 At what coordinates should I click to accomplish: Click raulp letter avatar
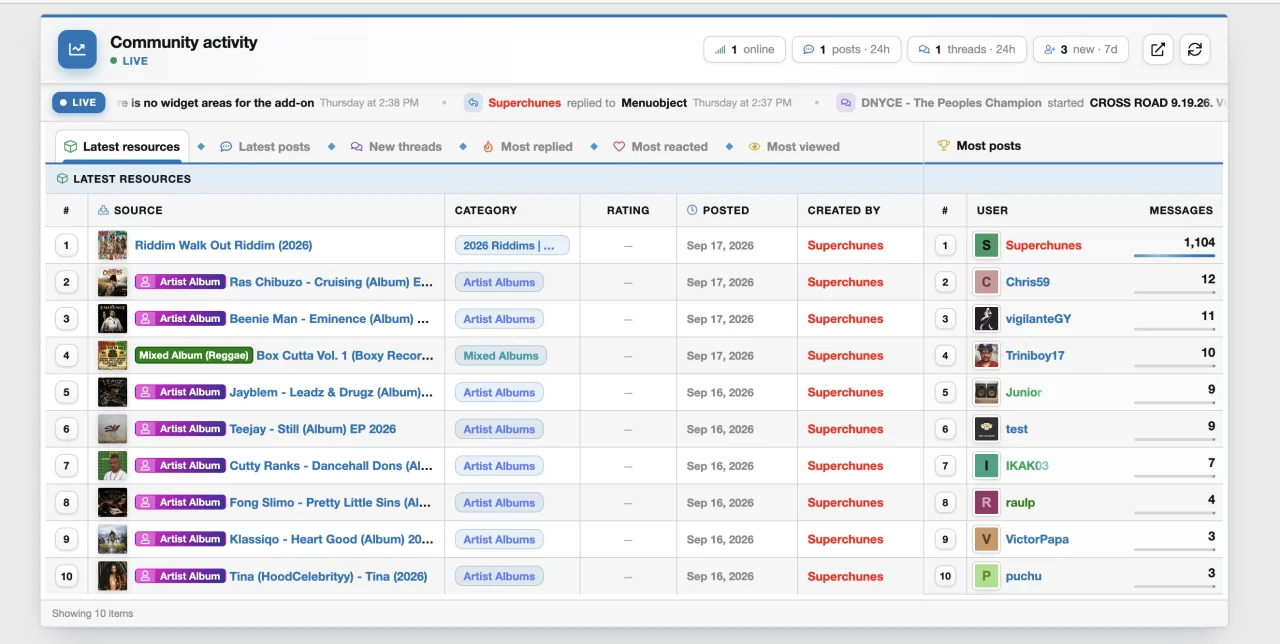click(x=987, y=502)
